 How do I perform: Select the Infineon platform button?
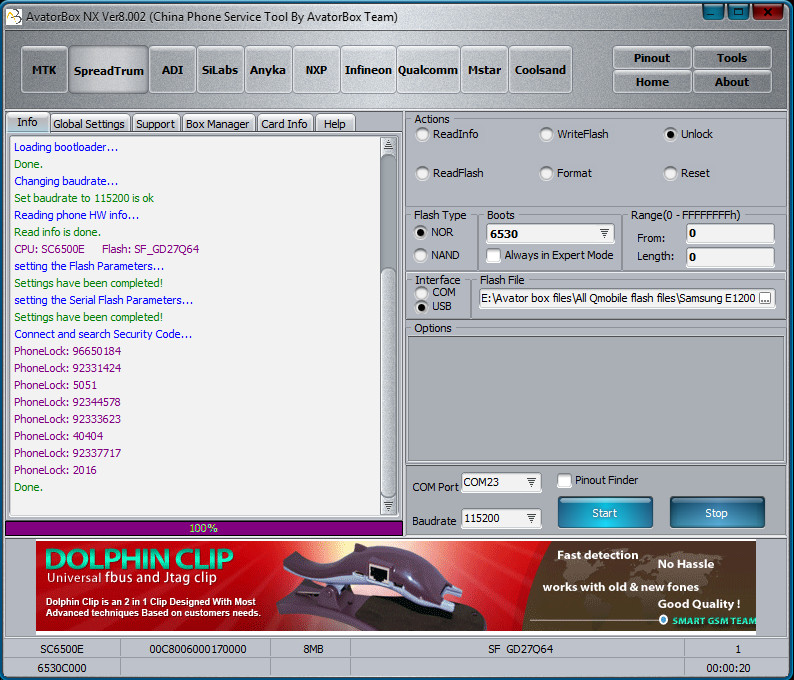pyautogui.click(x=368, y=70)
